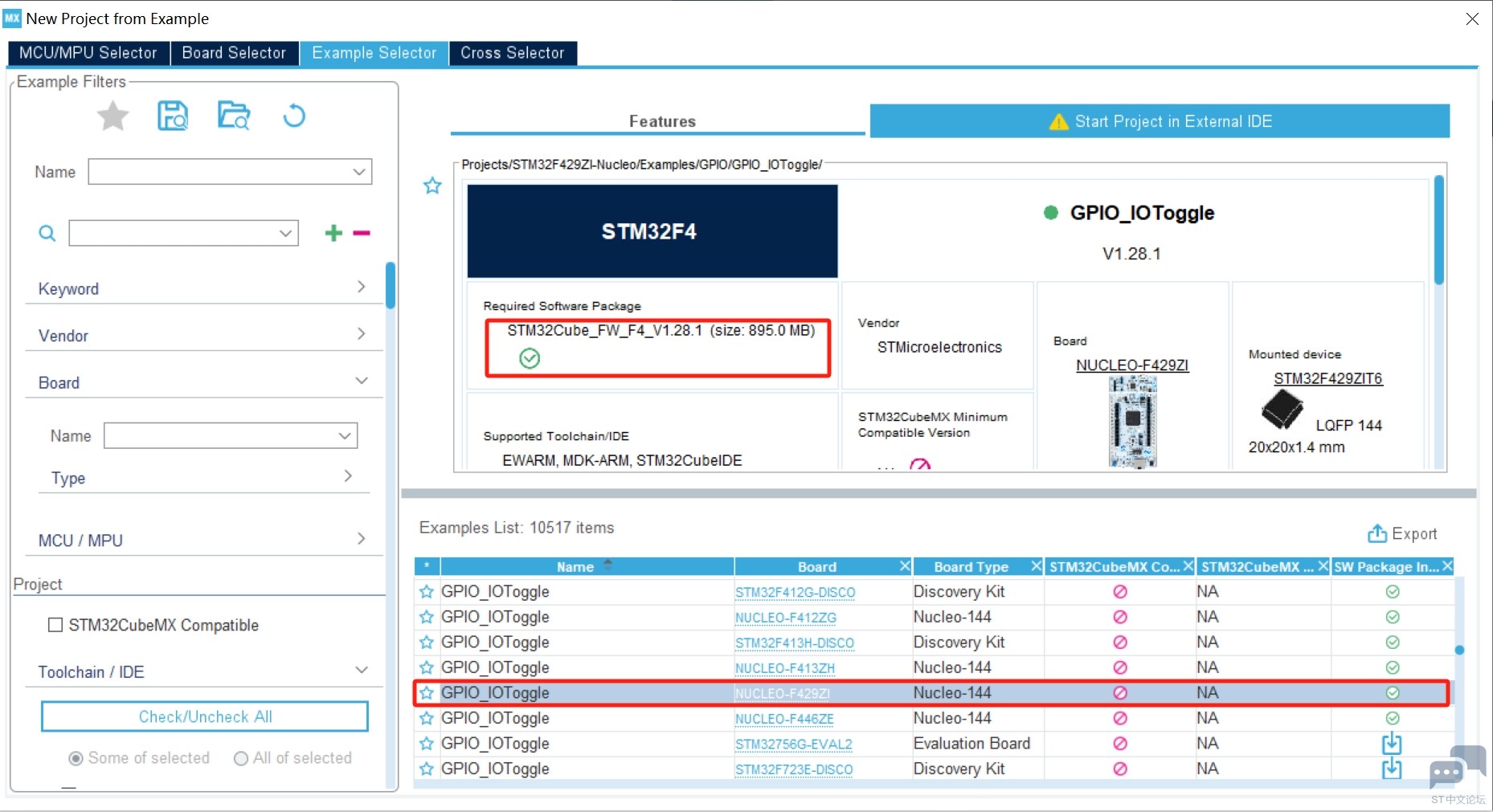Enable the STM32CubeMX Compatible checkbox
1493x812 pixels.
point(55,625)
